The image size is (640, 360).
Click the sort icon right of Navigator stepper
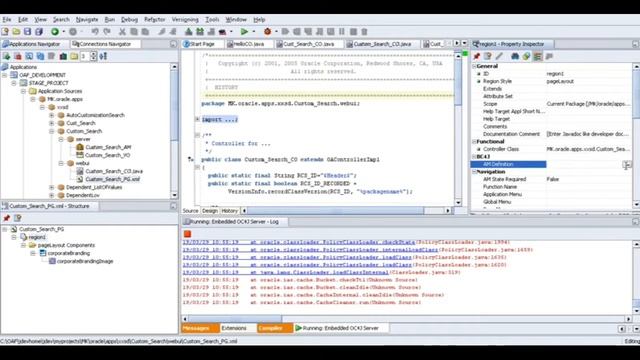click(103, 56)
